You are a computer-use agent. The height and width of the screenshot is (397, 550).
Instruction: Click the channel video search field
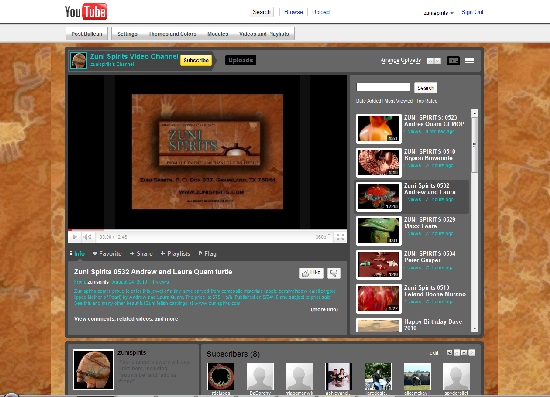[383, 87]
